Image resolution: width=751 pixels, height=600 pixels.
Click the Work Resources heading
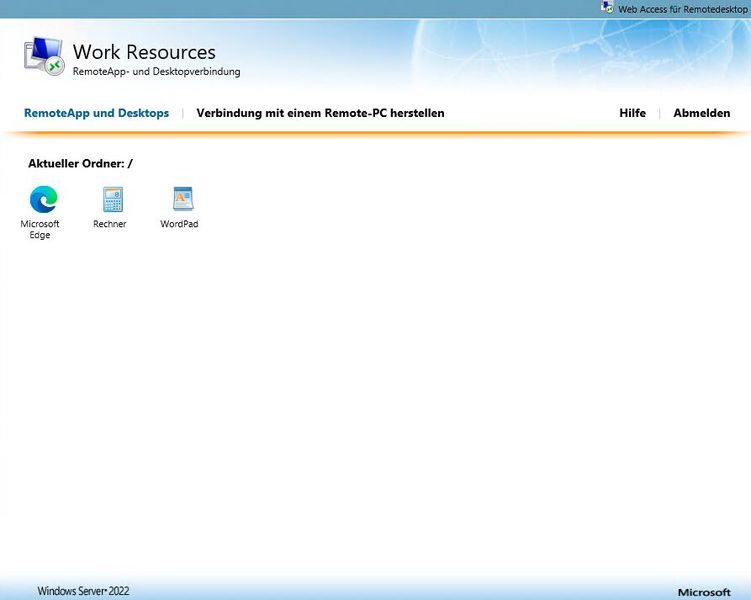click(144, 52)
